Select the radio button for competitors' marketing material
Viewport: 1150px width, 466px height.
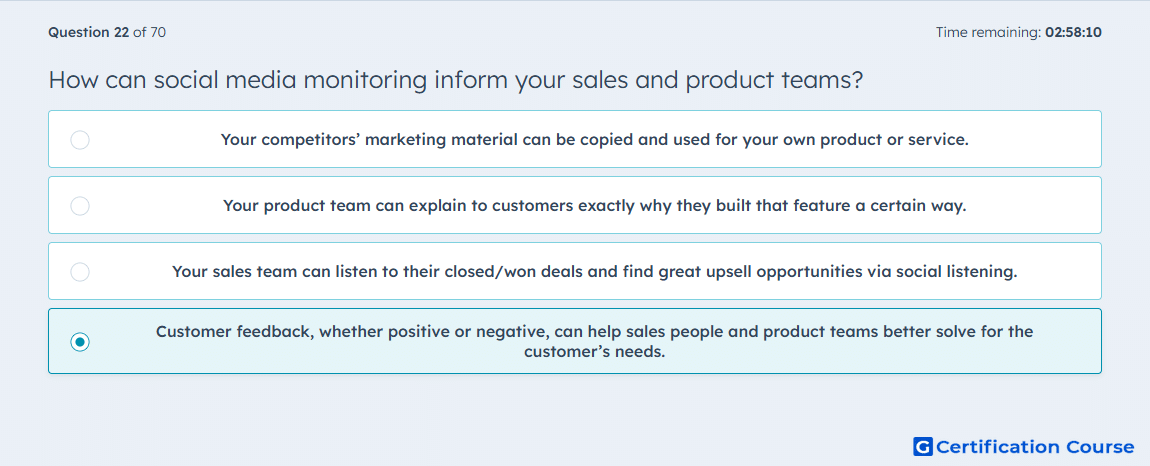[x=80, y=139]
